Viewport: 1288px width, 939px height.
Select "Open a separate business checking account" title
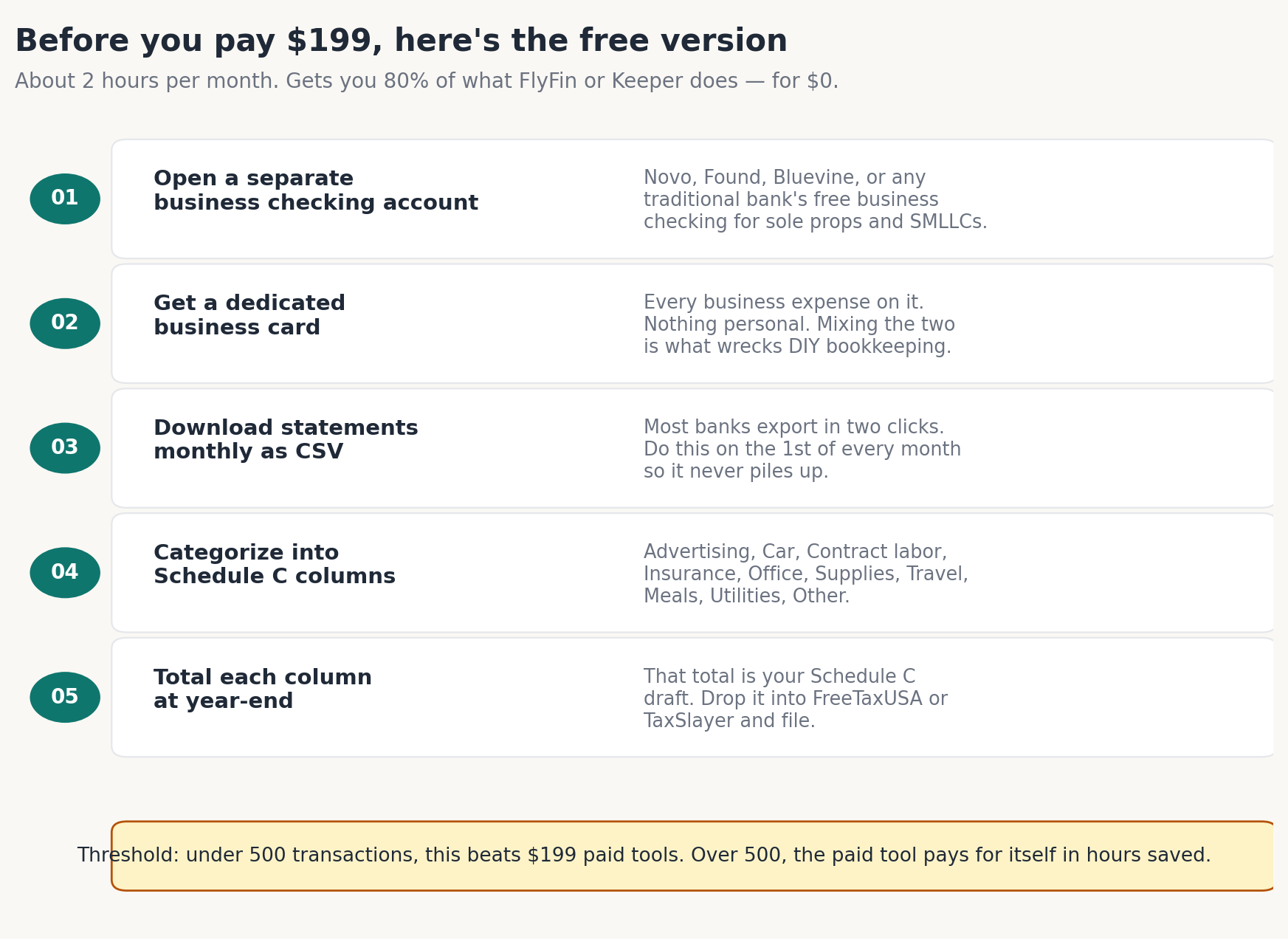tap(316, 191)
